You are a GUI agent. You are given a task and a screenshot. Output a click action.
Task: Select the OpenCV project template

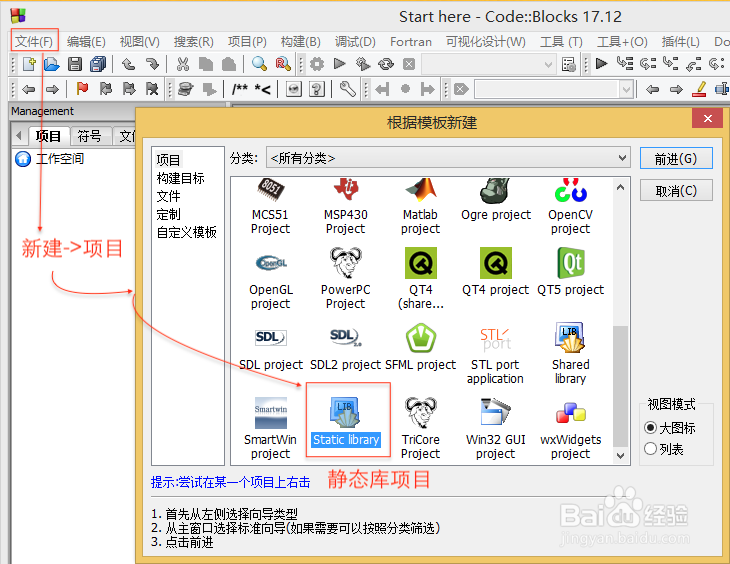(x=570, y=206)
